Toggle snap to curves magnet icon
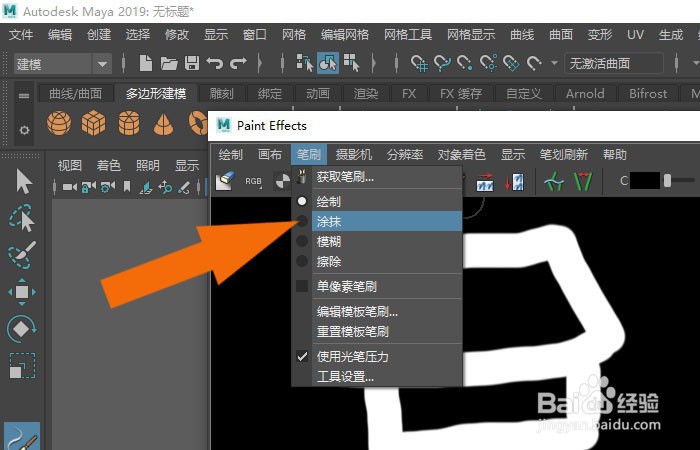700x450 pixels. (442, 63)
